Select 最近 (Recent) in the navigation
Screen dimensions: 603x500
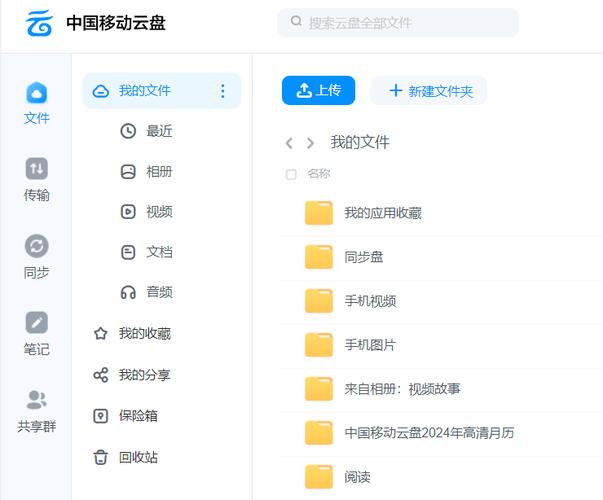pyautogui.click(x=158, y=130)
